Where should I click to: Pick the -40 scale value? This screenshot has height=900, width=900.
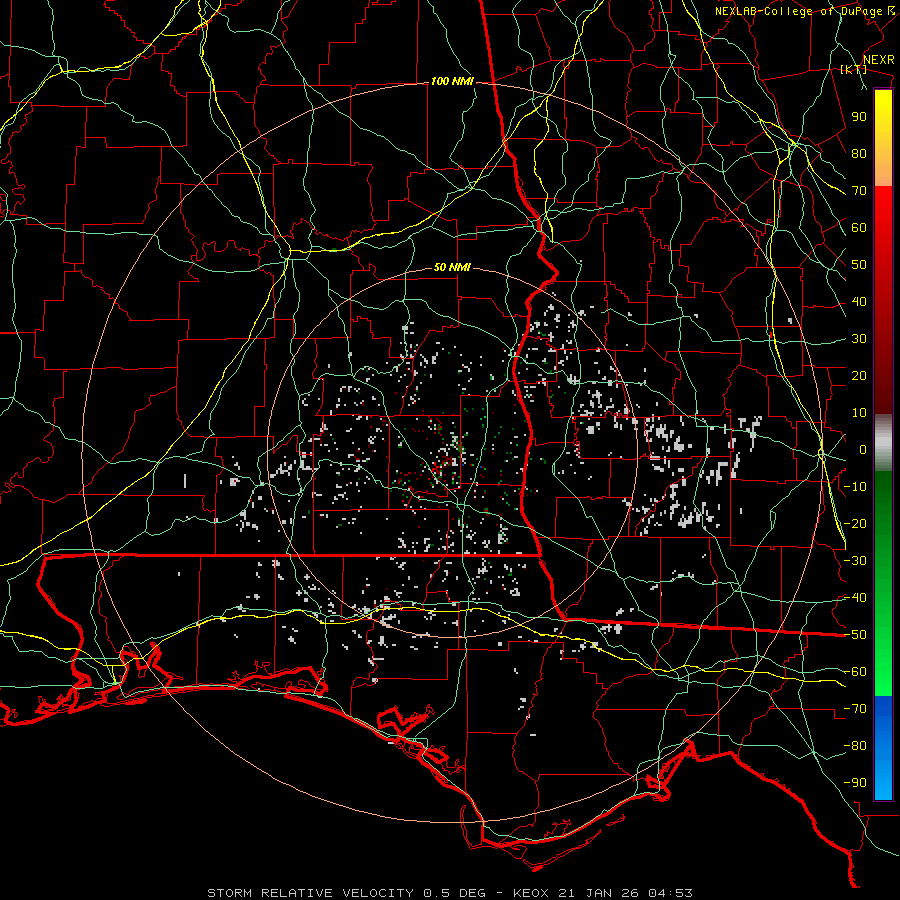(x=855, y=598)
